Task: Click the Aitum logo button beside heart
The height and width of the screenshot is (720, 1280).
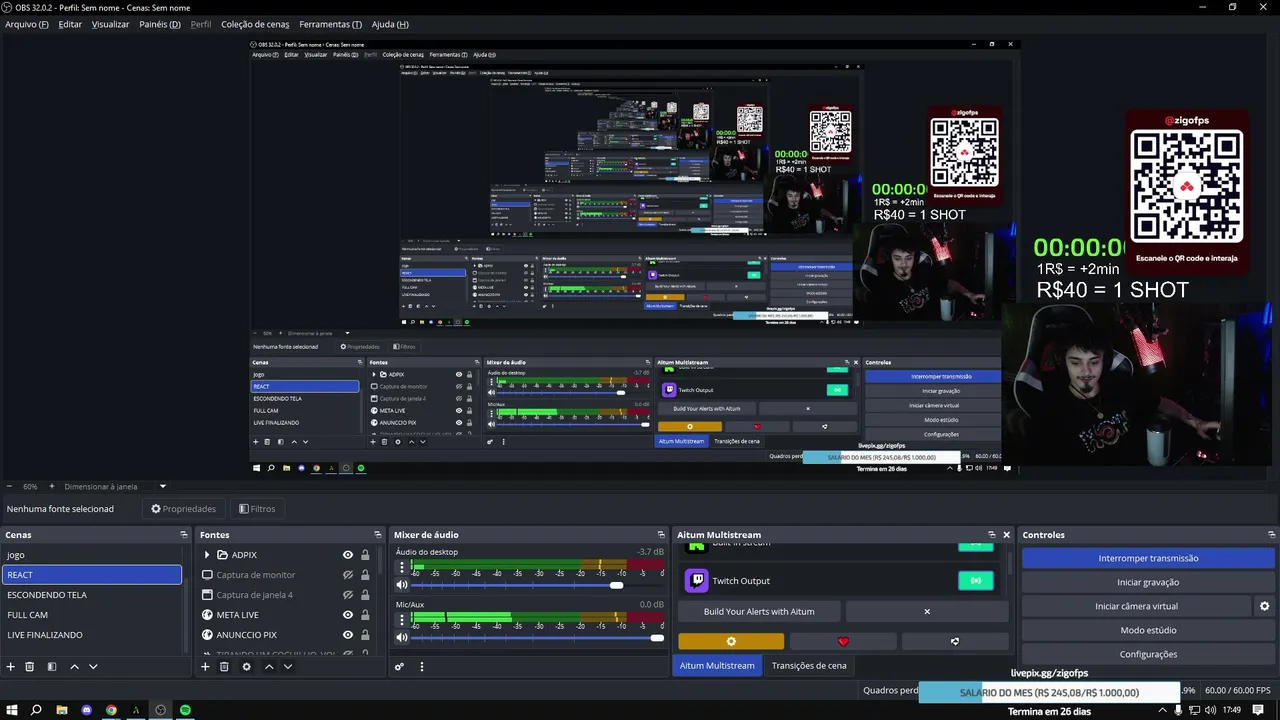Action: coord(955,641)
